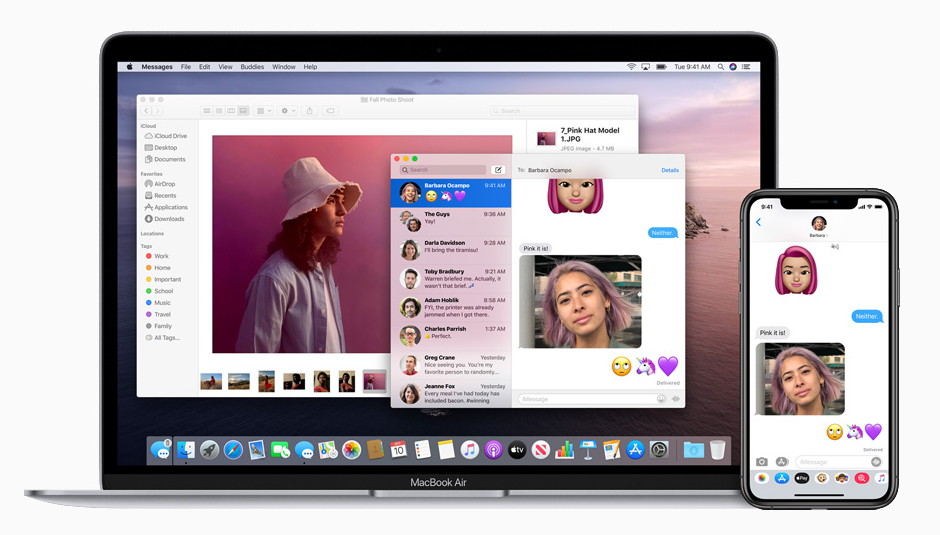Open Pages icon in the Dock
This screenshot has height=535, width=940.
(611, 449)
